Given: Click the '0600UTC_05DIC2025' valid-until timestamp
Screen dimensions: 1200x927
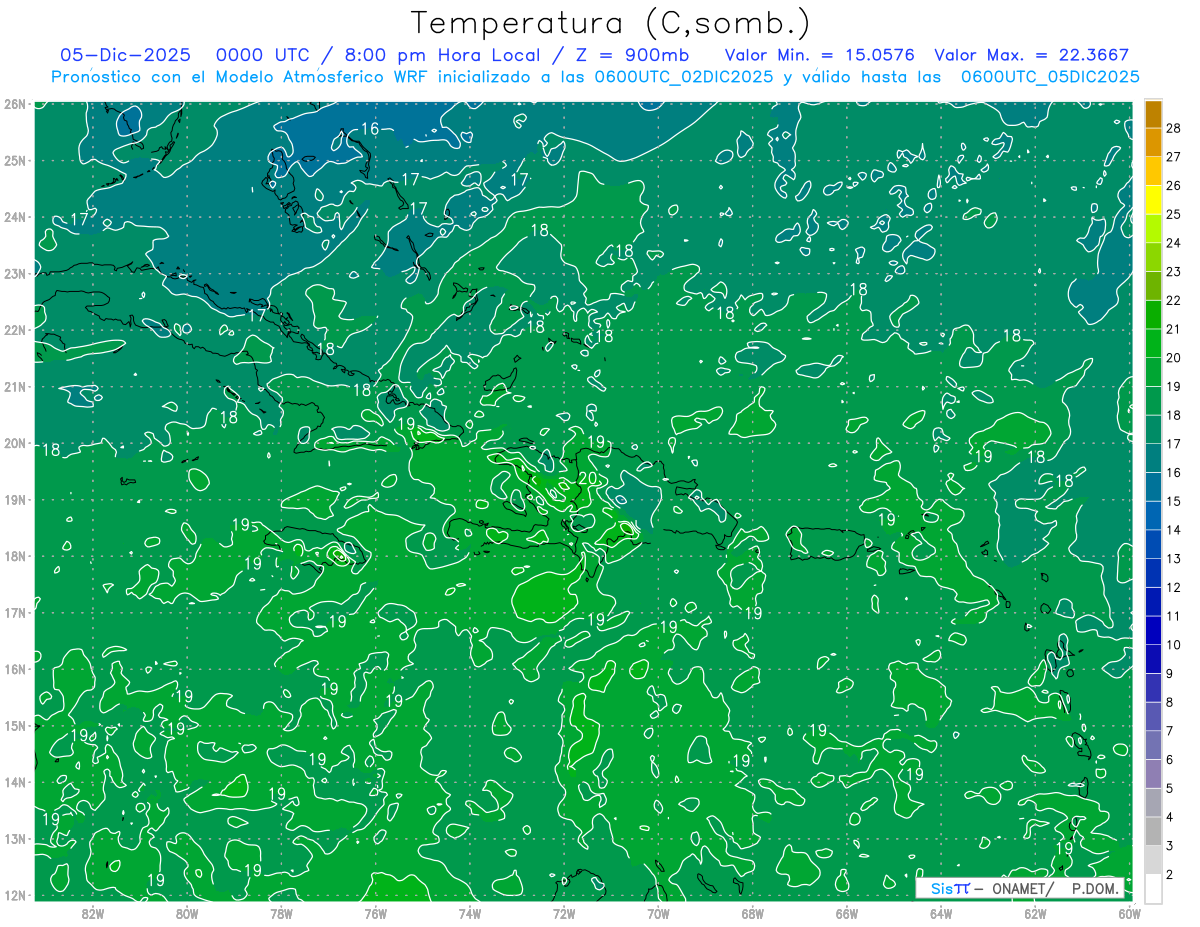Looking at the screenshot, I should pyautogui.click(x=1050, y=77).
